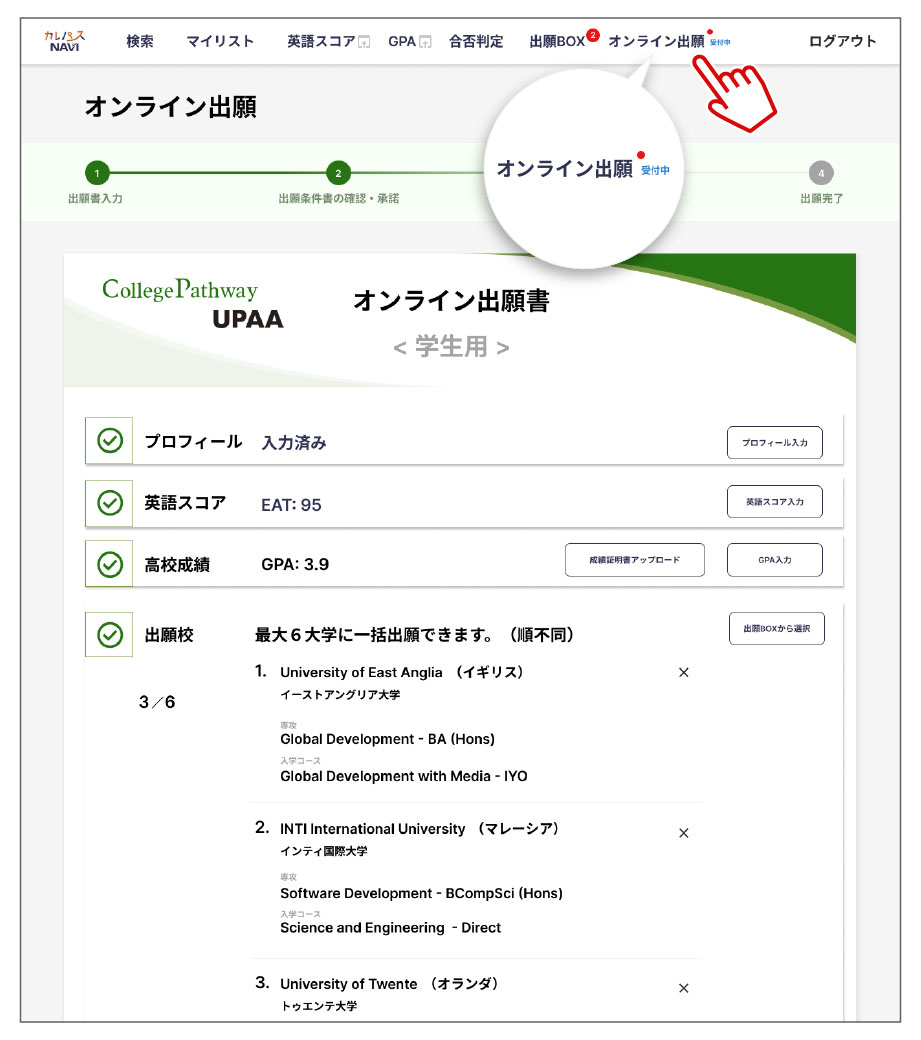The height and width of the screenshot is (1040, 921).
Task: Toggle the completion check for 高校成績
Action: [109, 562]
